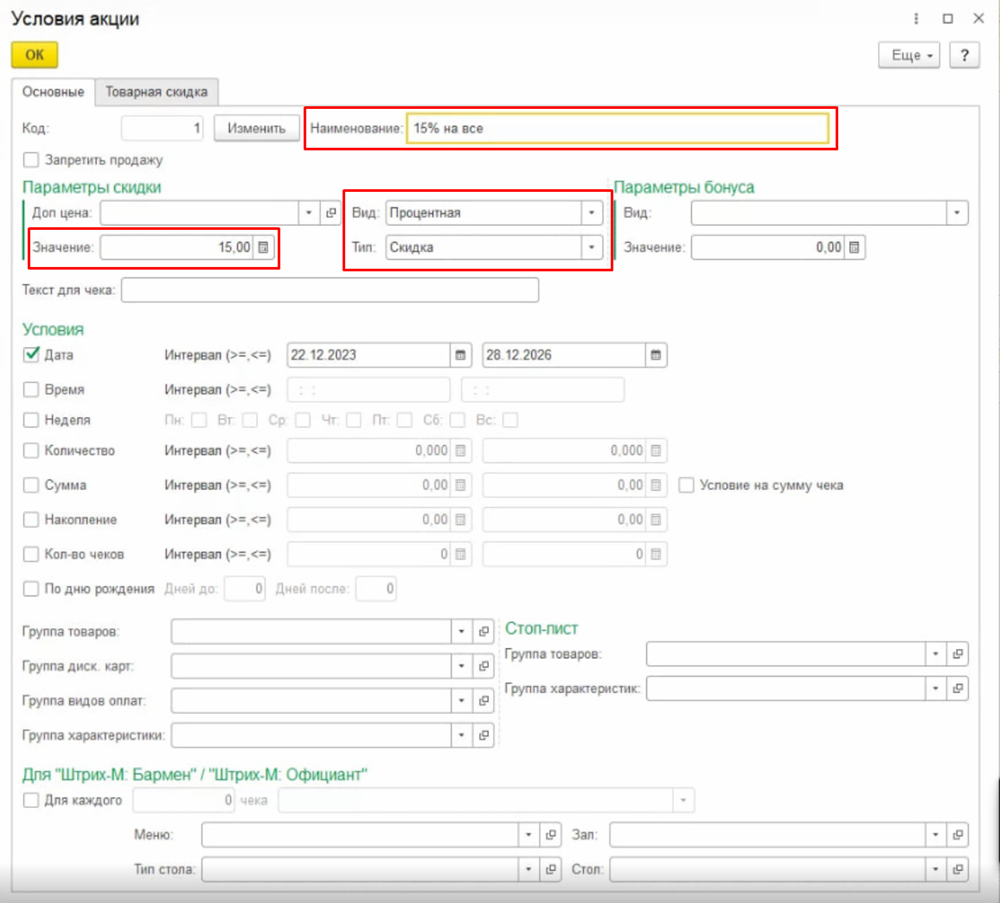Image resolution: width=1000 pixels, height=903 pixels.
Task: Open calculator icon in discount Значение field
Action: coord(263,248)
